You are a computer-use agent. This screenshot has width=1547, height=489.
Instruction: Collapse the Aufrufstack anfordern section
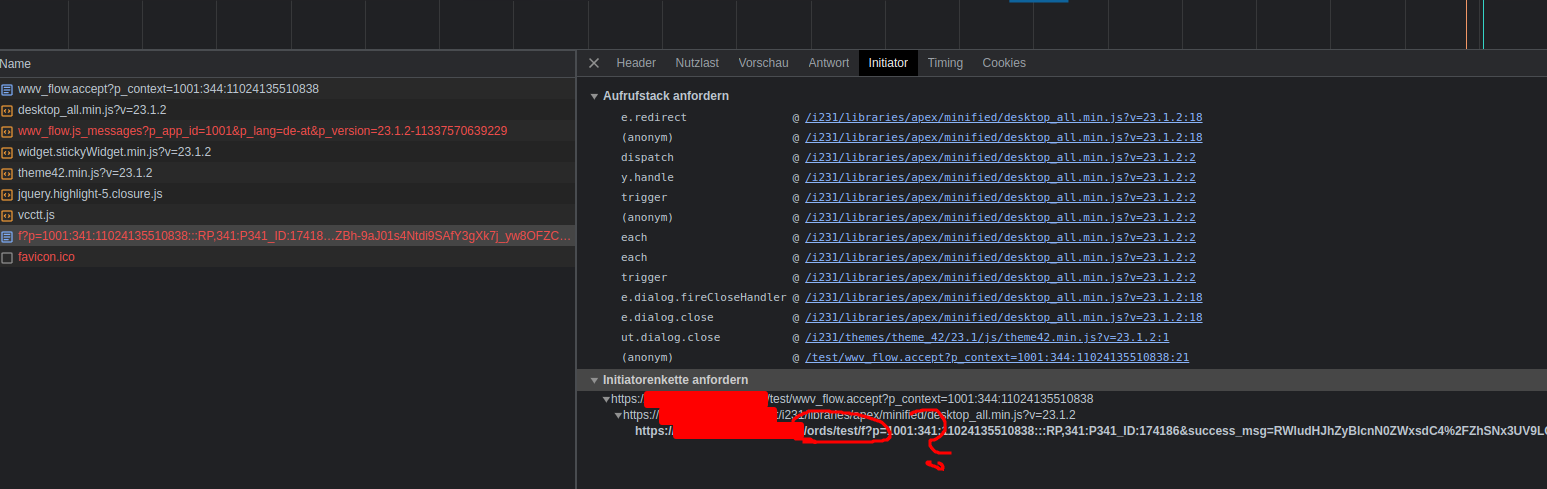pyautogui.click(x=594, y=96)
